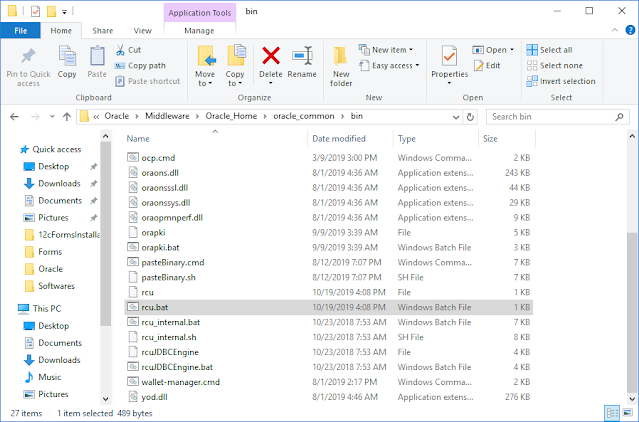Click Select all in ribbon
The width and height of the screenshot is (639, 422).
[x=549, y=50]
